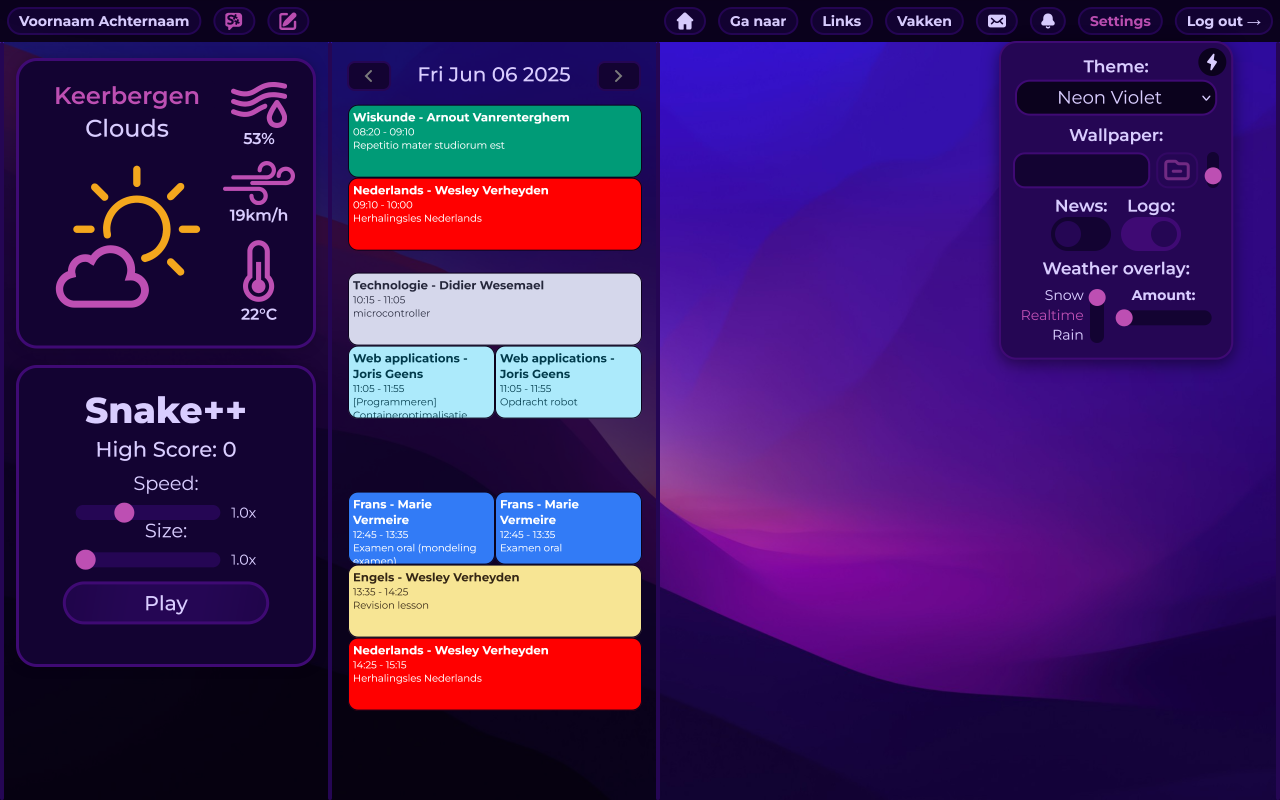The height and width of the screenshot is (800, 1280).
Task: Click the lightning bolt icon in settings panel
Action: click(x=1212, y=62)
